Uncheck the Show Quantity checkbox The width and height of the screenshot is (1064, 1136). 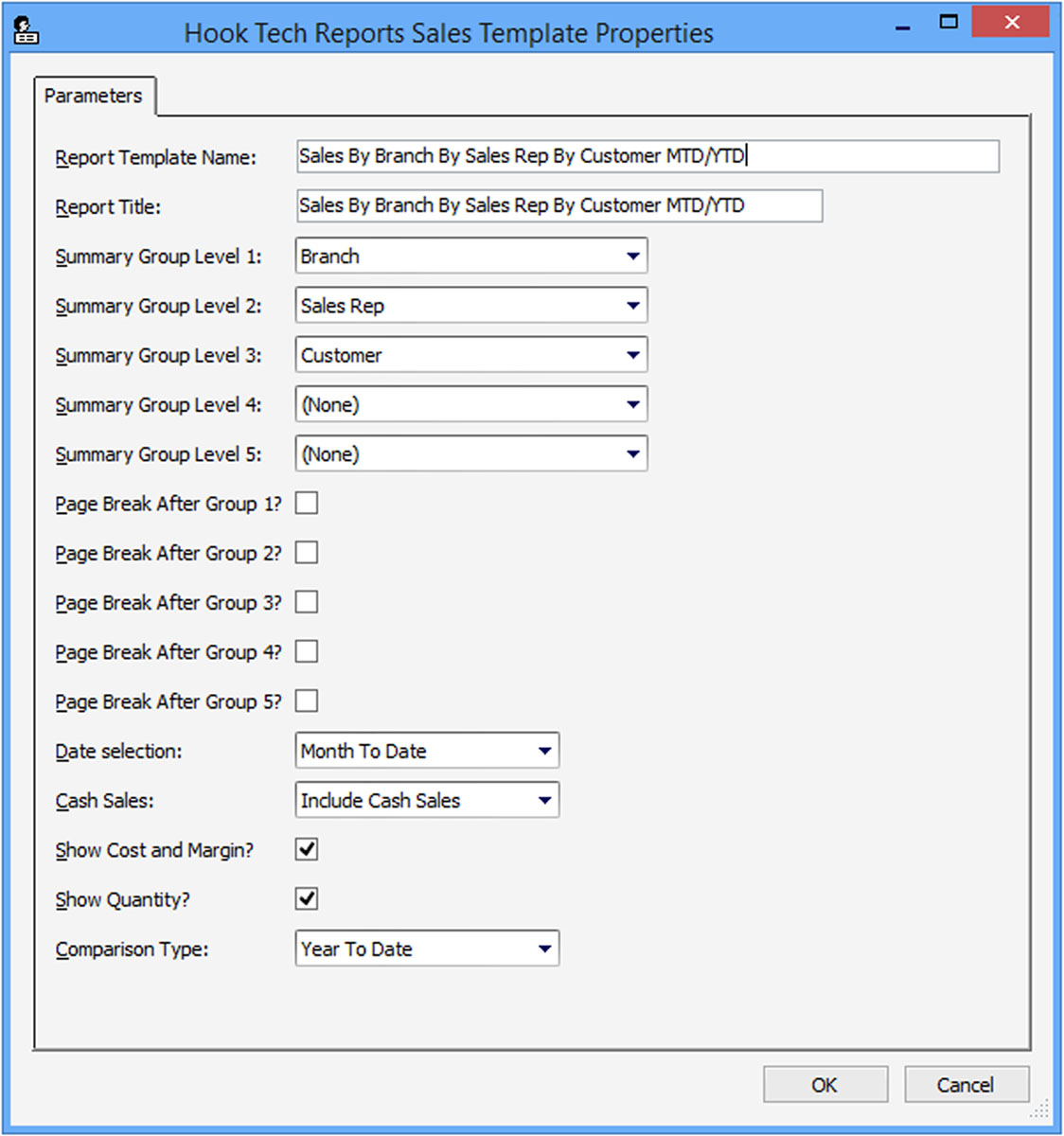coord(307,898)
